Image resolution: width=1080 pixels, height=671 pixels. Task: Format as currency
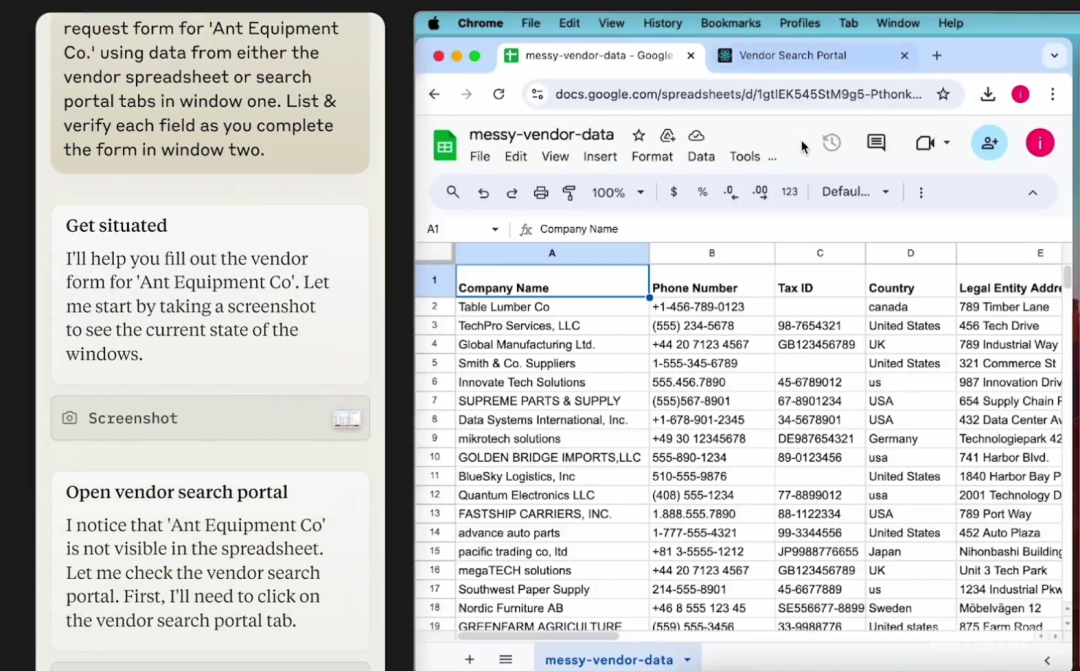(674, 192)
